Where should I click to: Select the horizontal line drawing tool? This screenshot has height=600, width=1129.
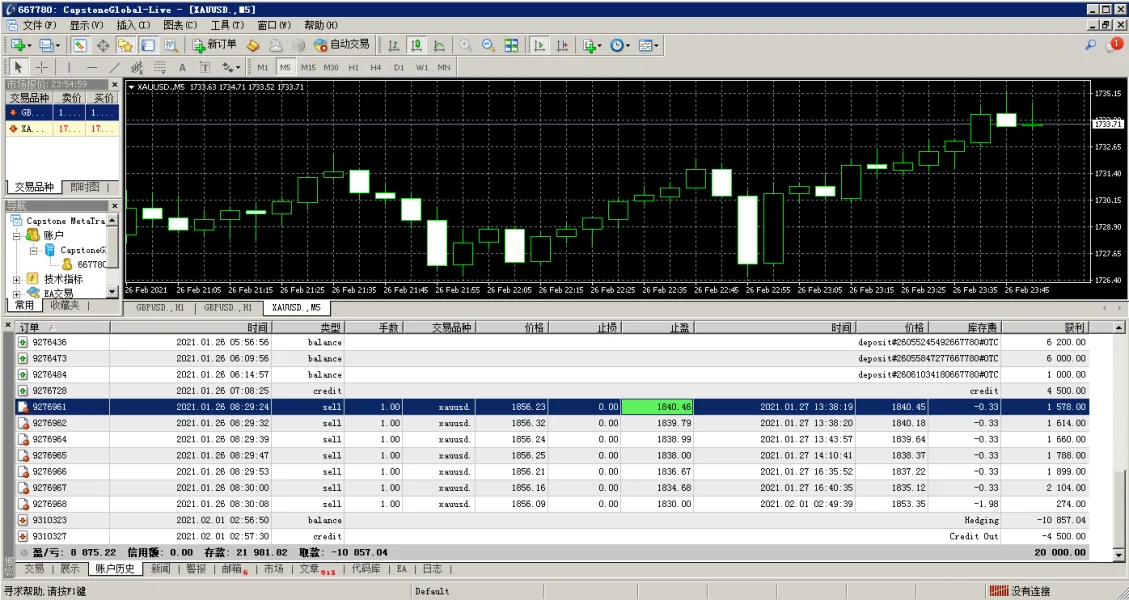point(92,67)
